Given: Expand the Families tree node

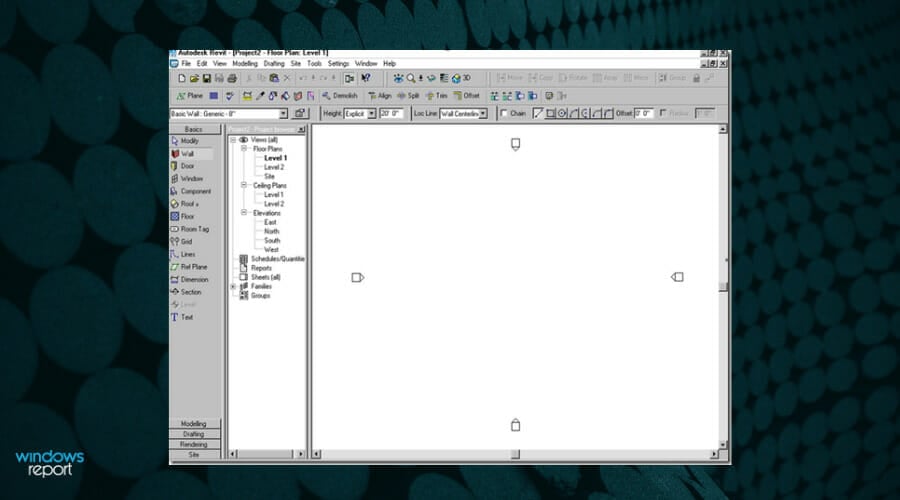Looking at the screenshot, I should (x=233, y=286).
